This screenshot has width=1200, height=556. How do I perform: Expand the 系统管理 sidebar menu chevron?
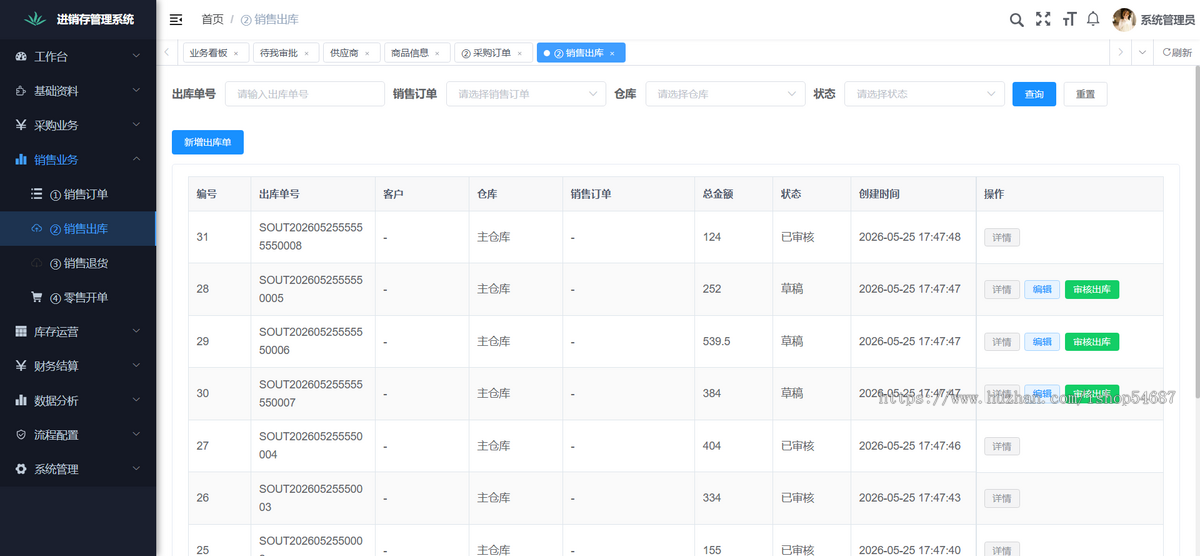(137, 469)
